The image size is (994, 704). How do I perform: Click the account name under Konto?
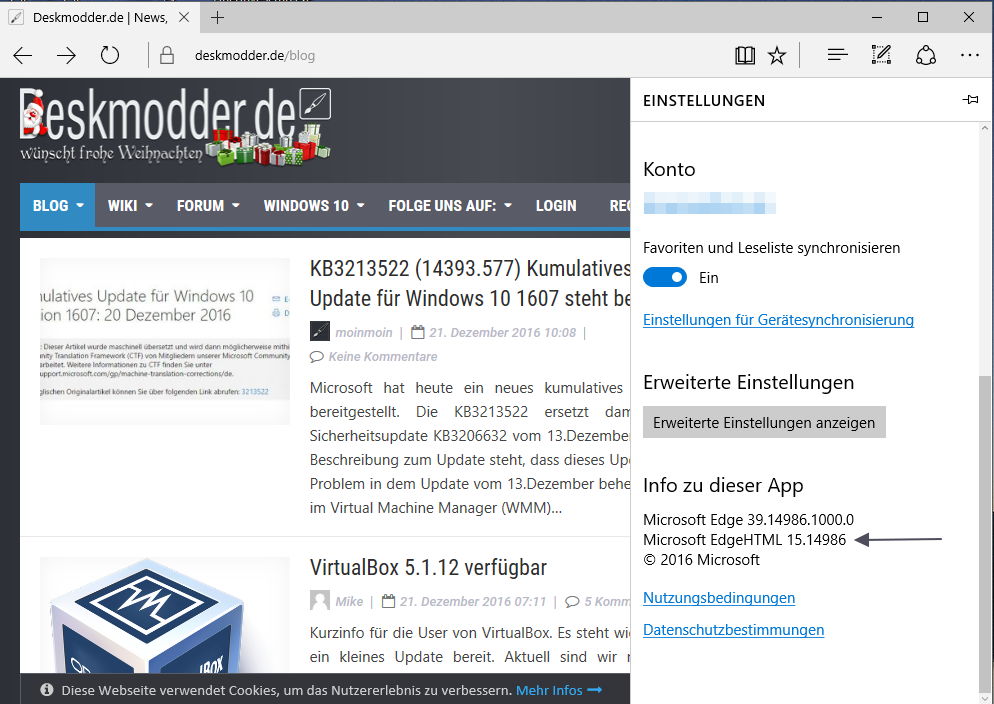(x=709, y=203)
